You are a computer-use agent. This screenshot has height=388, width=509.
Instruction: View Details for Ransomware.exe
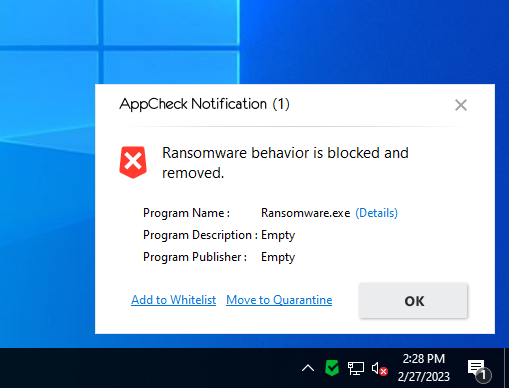pos(376,213)
